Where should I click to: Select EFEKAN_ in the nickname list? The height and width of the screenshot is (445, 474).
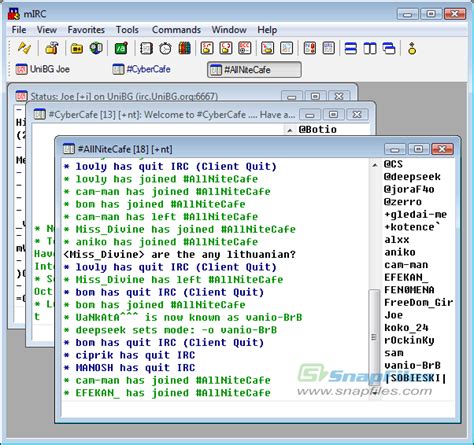coord(406,277)
